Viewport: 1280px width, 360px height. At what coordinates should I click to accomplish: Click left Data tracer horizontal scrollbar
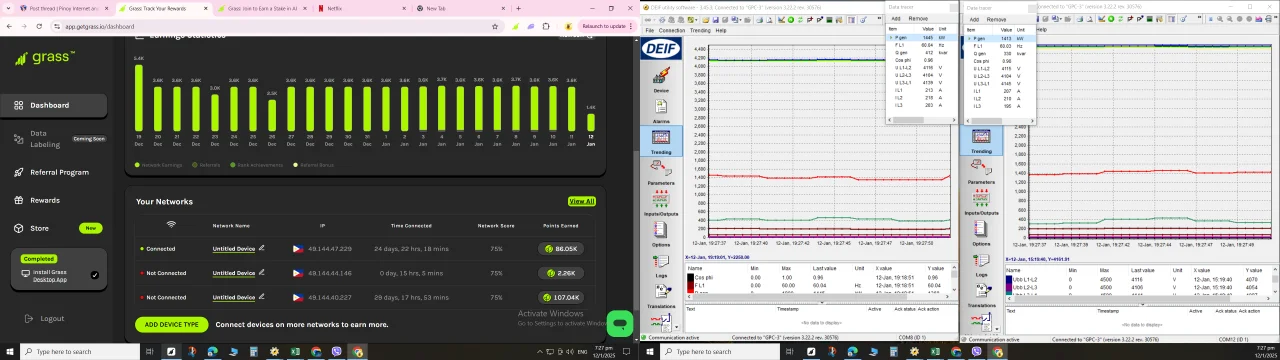pyautogui.click(x=920, y=119)
